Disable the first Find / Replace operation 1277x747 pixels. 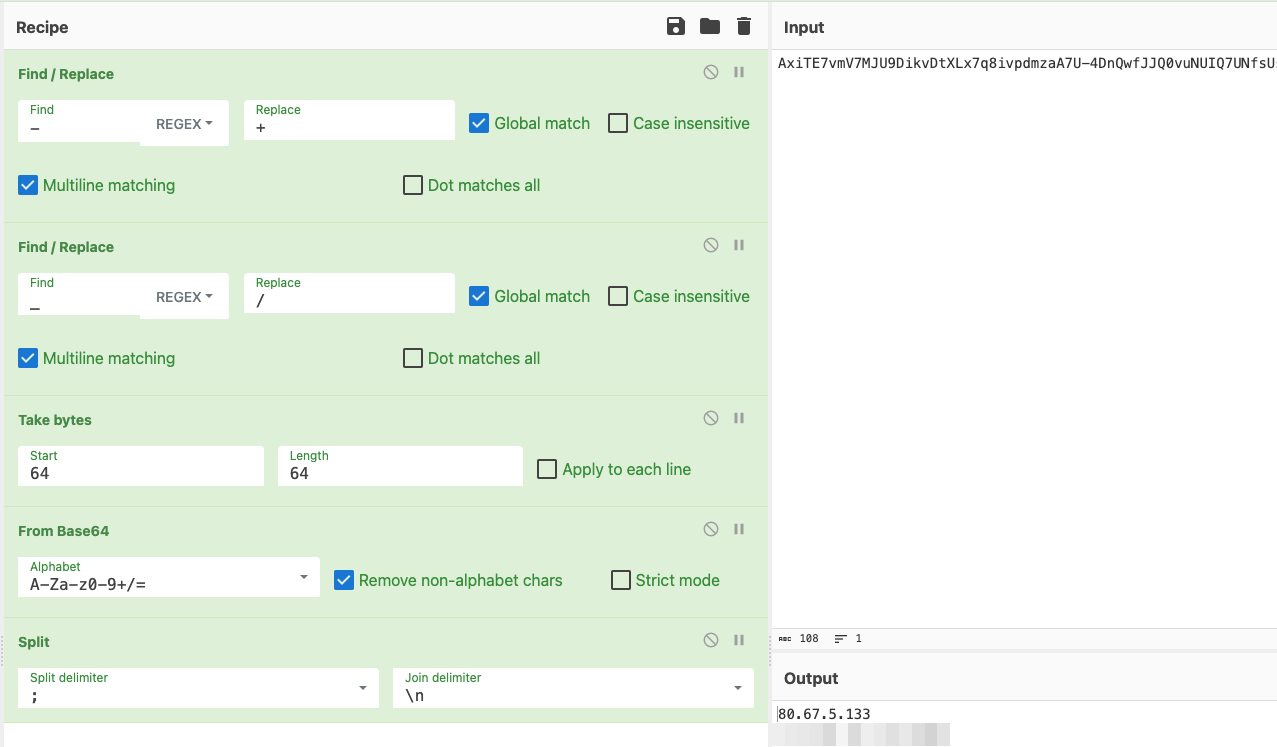click(710, 72)
